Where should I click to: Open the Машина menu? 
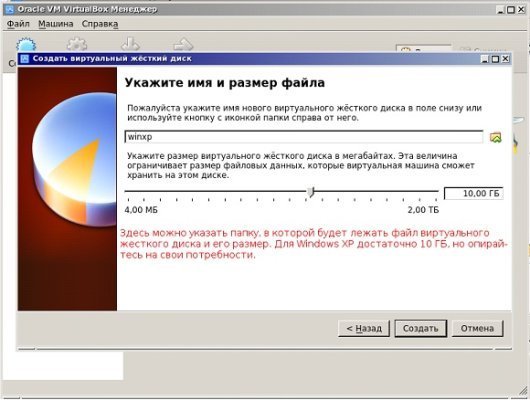point(56,24)
